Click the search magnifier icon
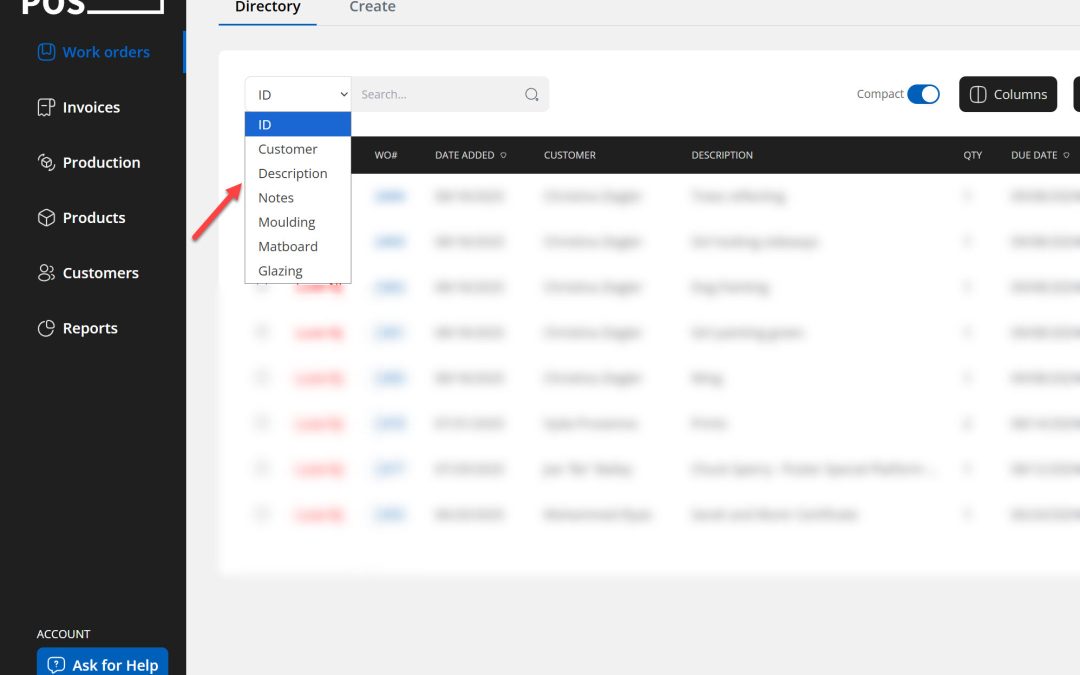Image resolution: width=1080 pixels, height=675 pixels. [x=532, y=94]
